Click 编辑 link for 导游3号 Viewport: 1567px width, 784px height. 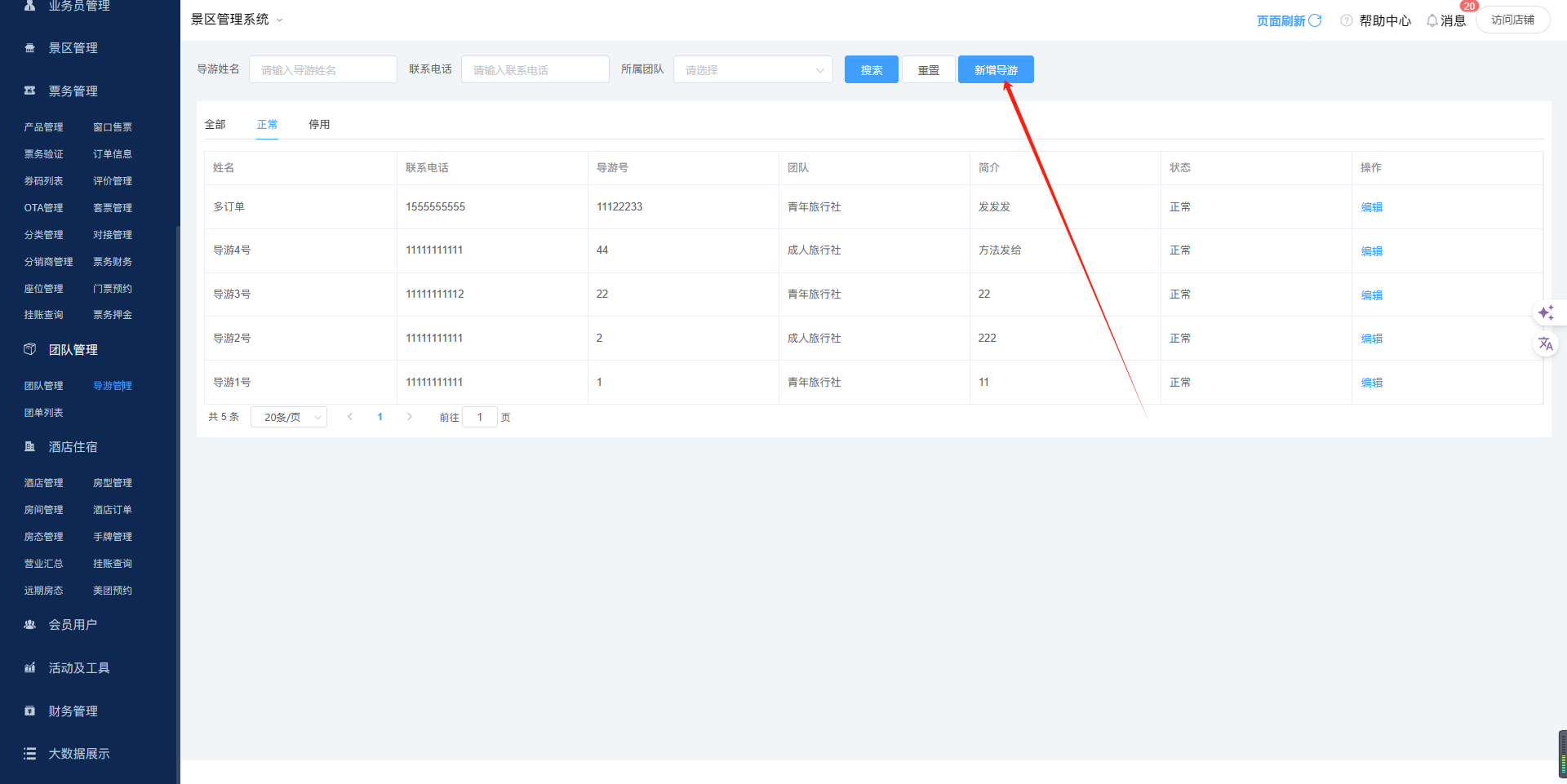[x=1371, y=295]
